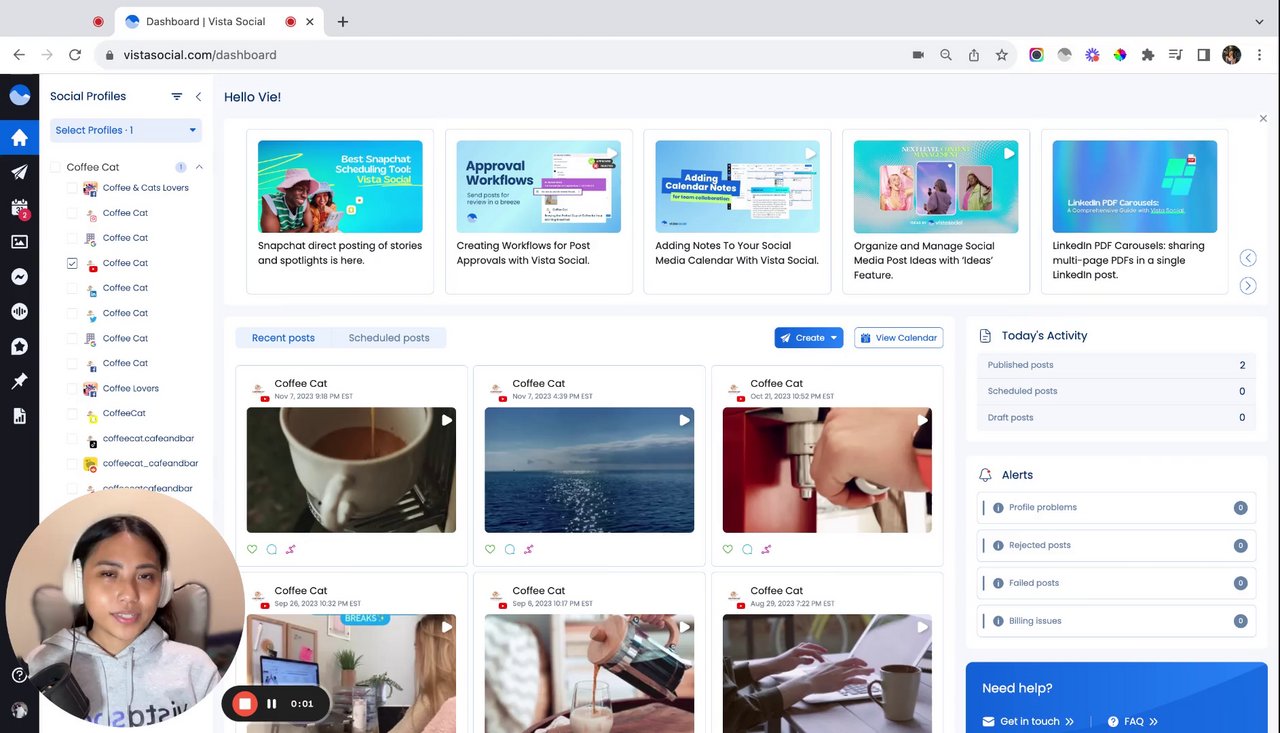Check the CoffeeCat Snapchat profile checkbox
The width and height of the screenshot is (1280, 733).
pos(72,413)
